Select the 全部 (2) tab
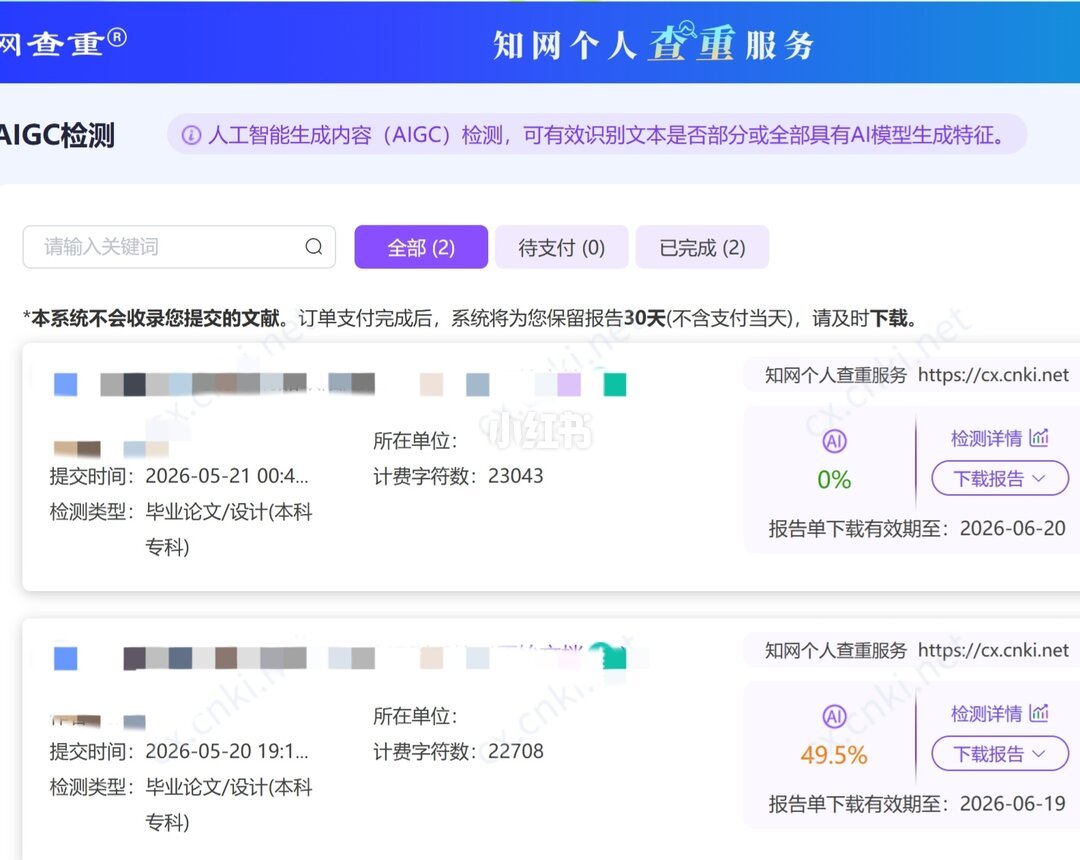1080x860 pixels. (421, 247)
